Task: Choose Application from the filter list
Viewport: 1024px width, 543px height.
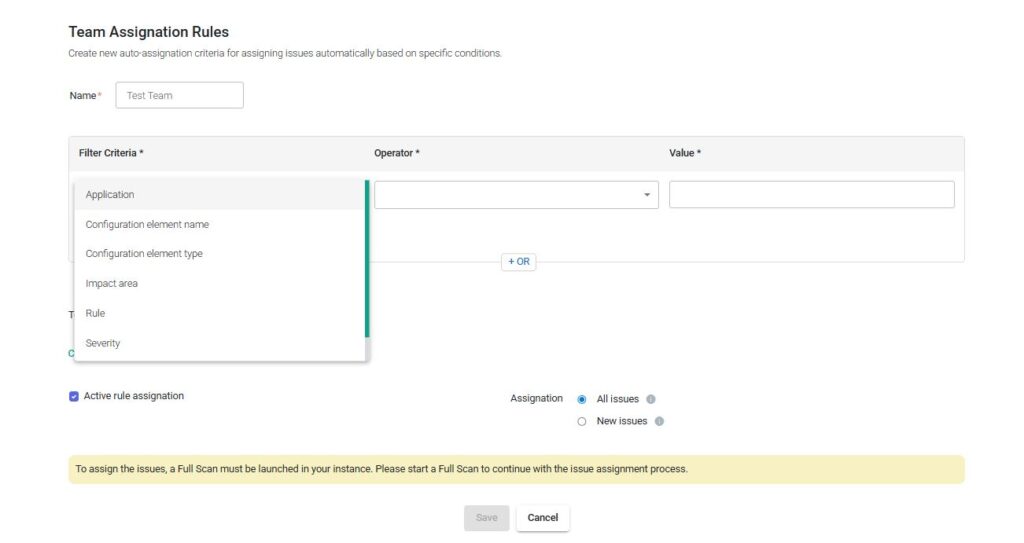Action: [x=110, y=195]
